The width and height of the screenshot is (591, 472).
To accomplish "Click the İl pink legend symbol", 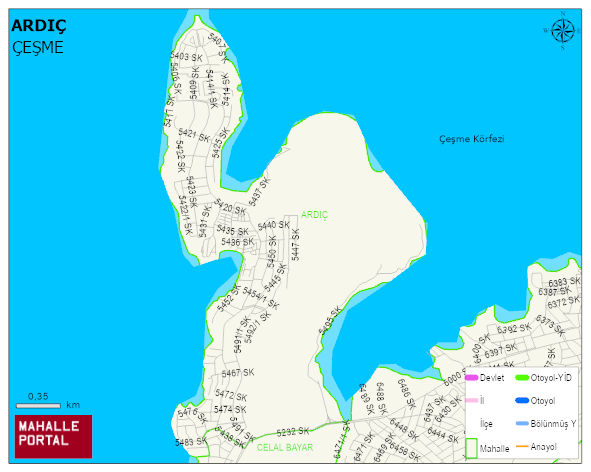I will tap(472, 401).
